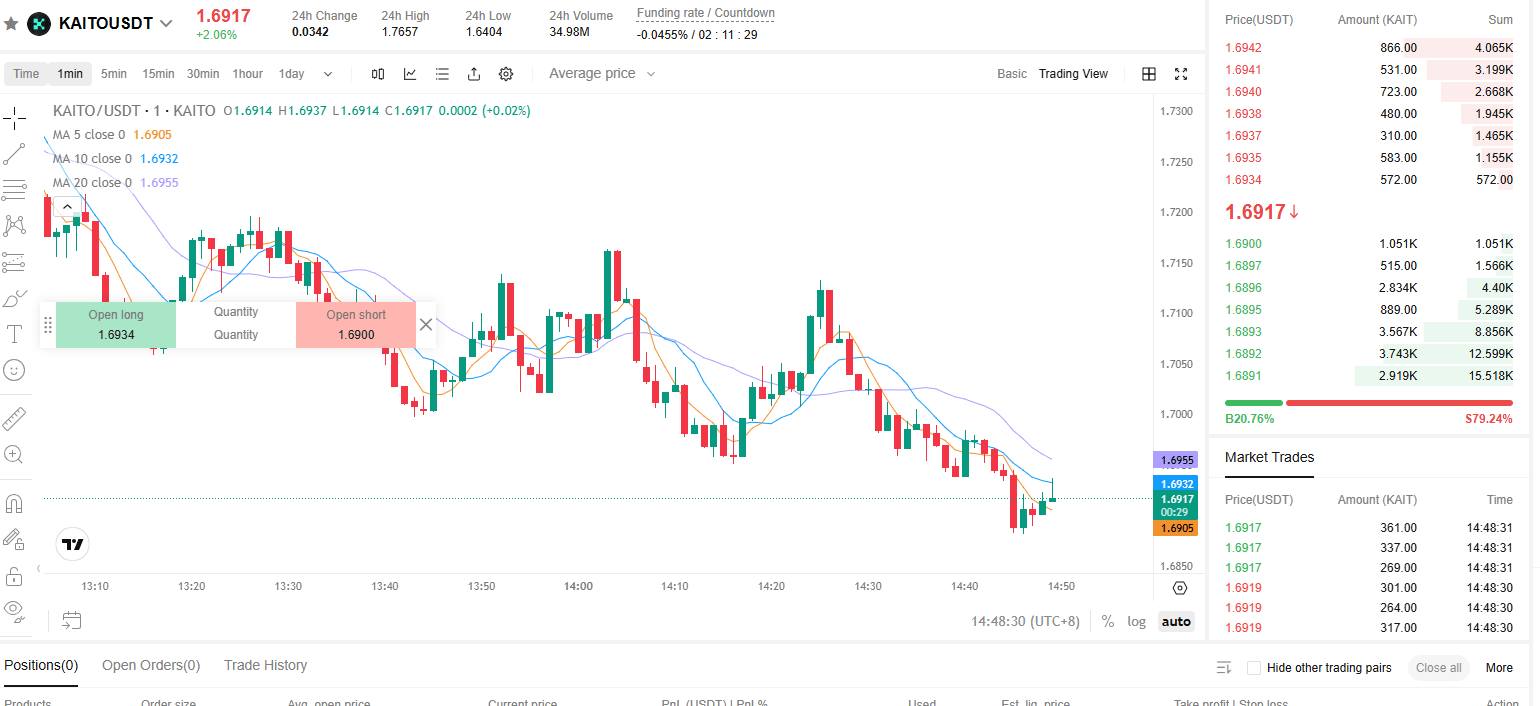The image size is (1540, 706).
Task: Select the brush drawing tool
Action: (14, 298)
